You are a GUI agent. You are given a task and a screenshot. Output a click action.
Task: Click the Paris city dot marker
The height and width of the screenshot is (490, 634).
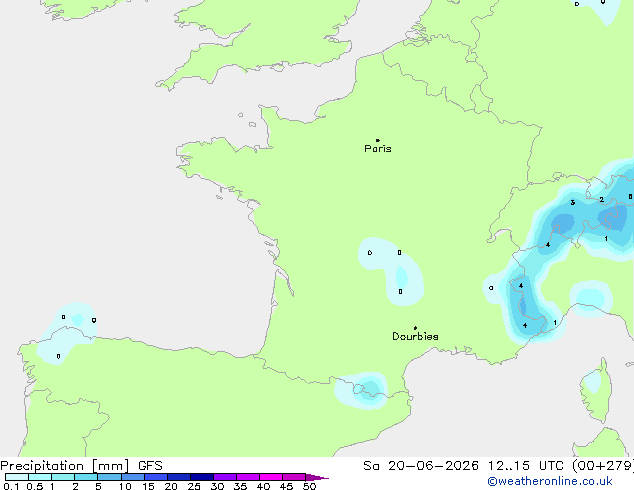[378, 140]
